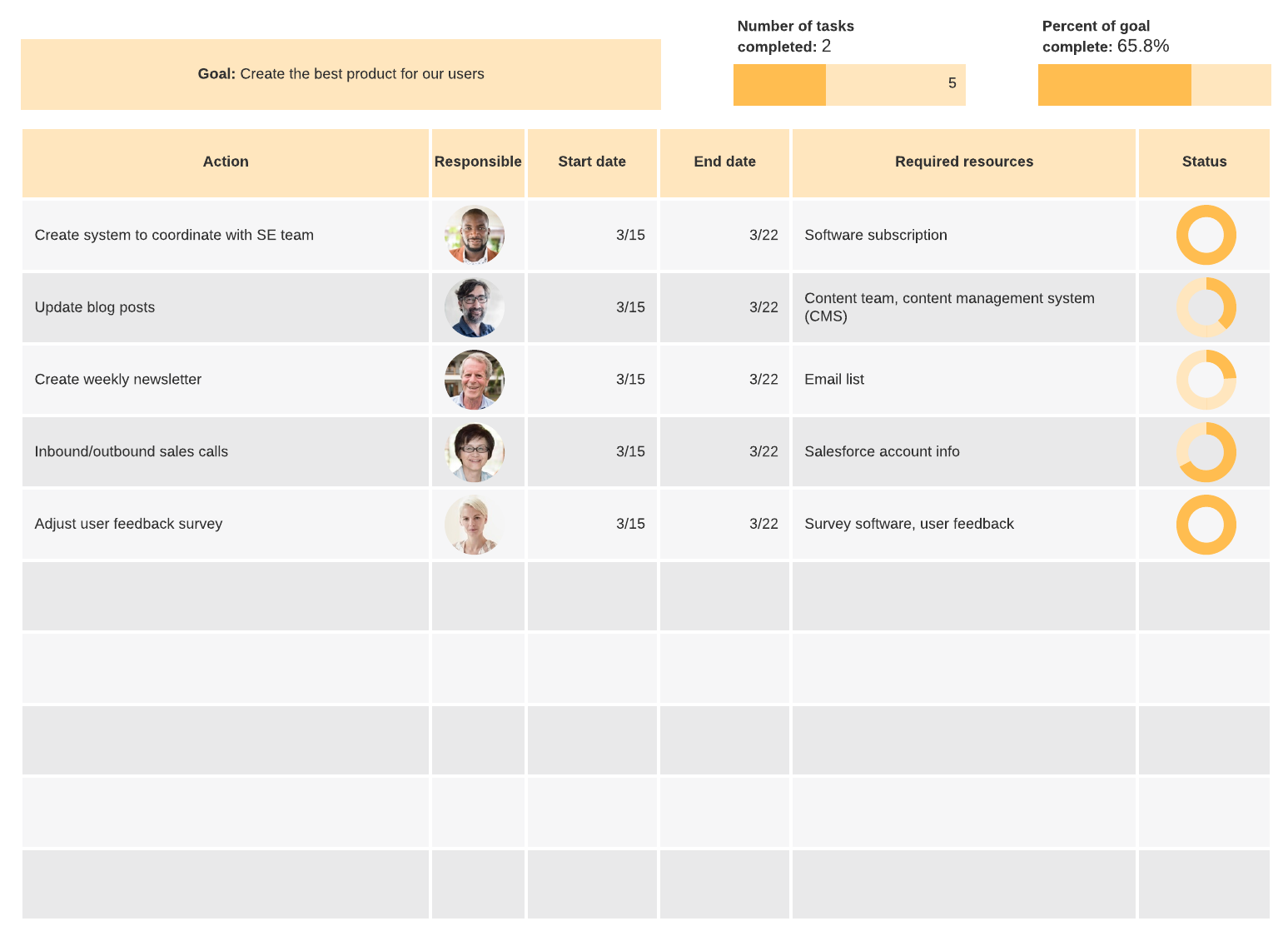
Task: Click the Salesforce account info cell
Action: point(963,452)
